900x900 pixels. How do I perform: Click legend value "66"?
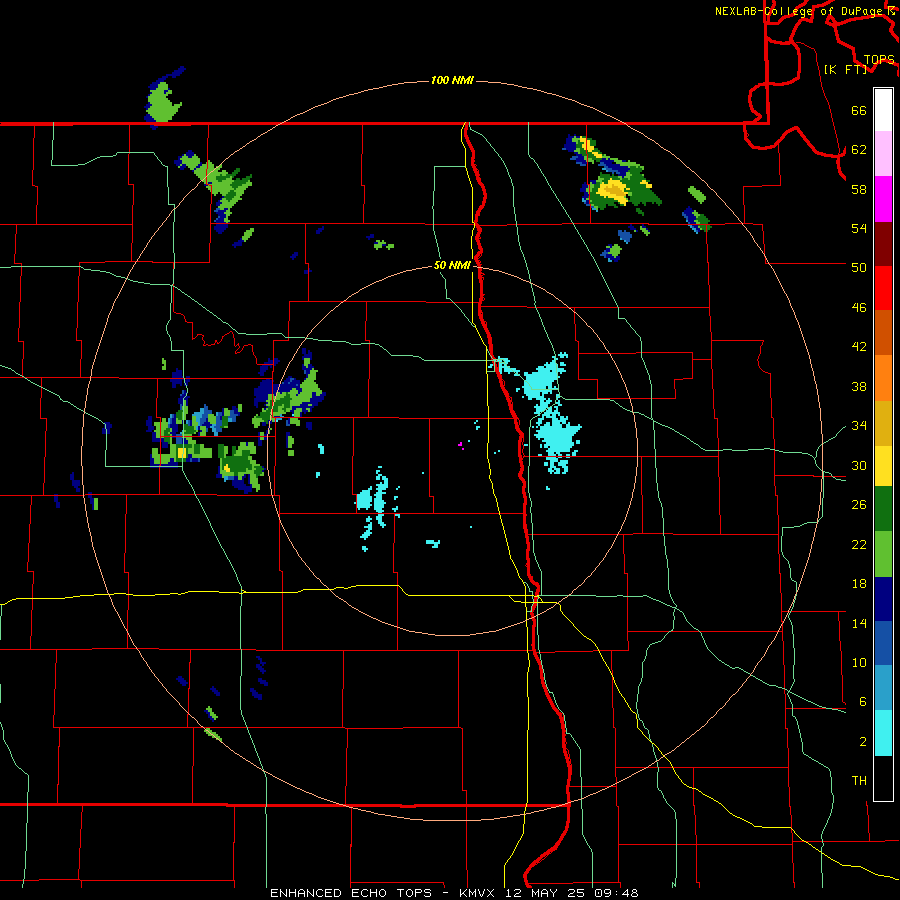859,110
